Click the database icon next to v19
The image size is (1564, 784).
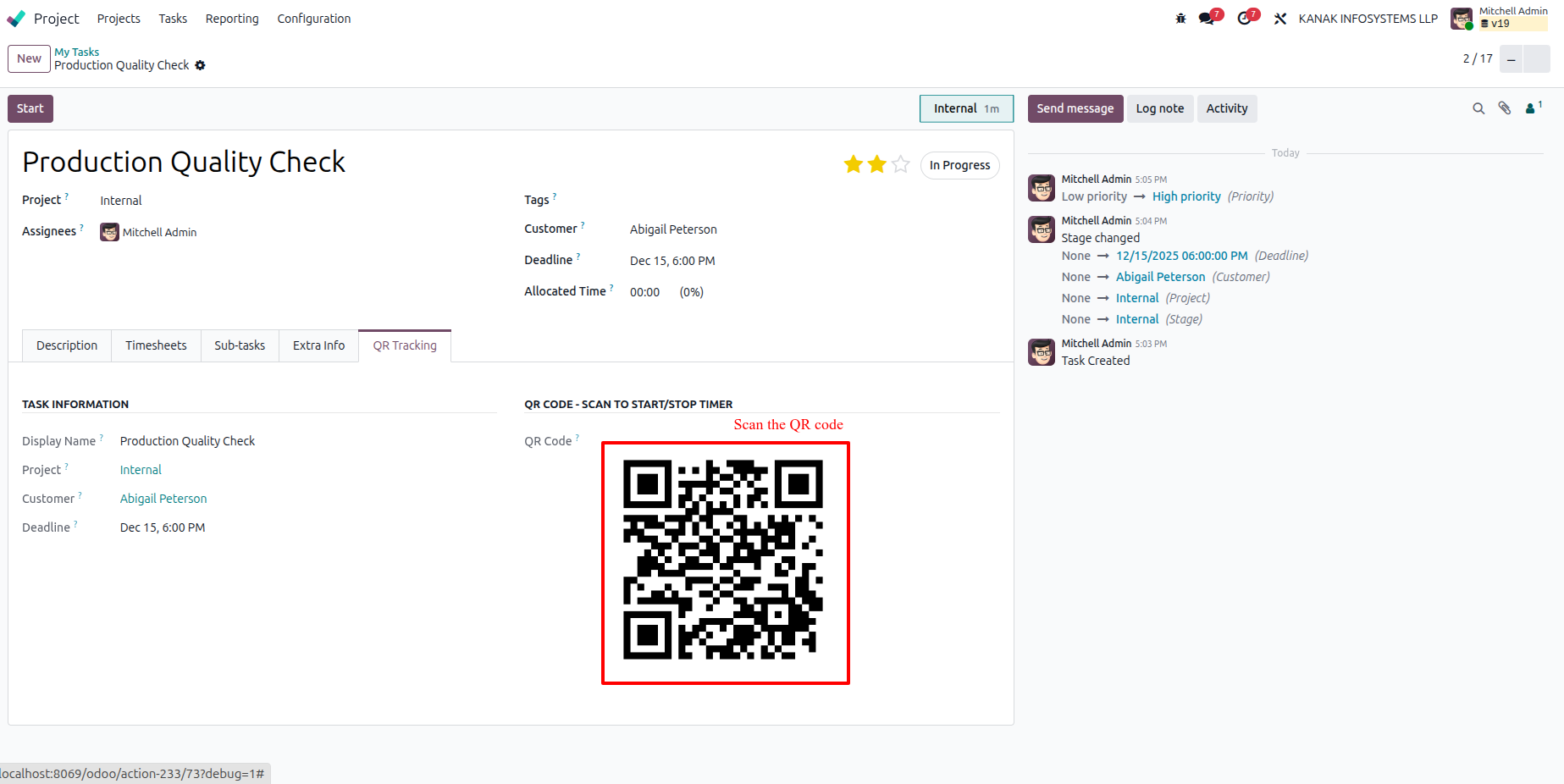(1484, 24)
